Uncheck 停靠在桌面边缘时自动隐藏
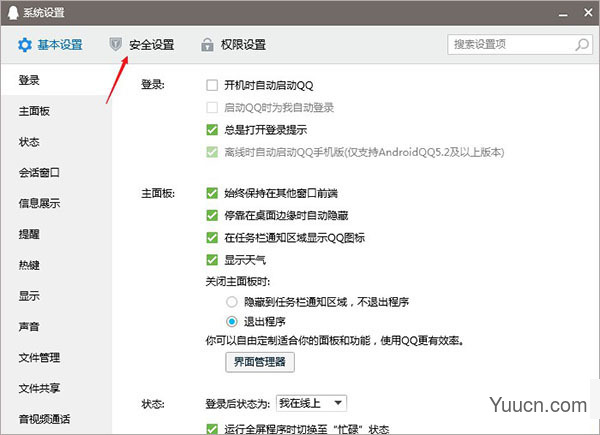 coord(212,215)
